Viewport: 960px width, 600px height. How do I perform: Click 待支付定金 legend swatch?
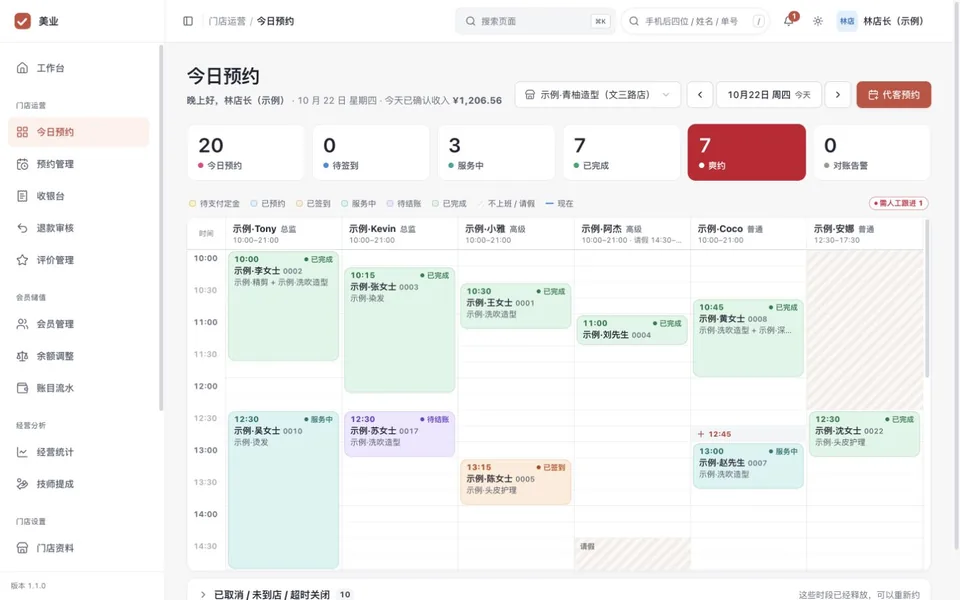point(192,203)
